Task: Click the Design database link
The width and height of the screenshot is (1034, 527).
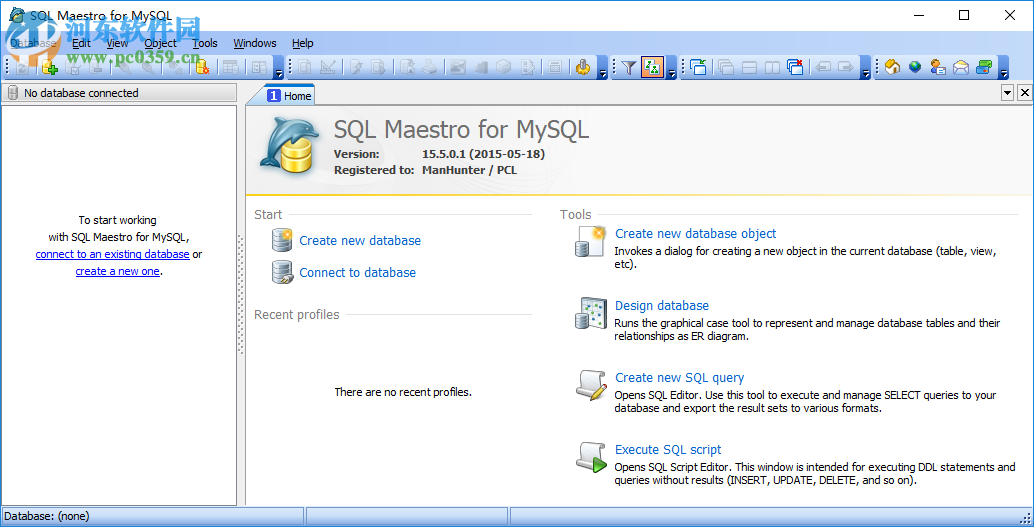Action: (662, 305)
